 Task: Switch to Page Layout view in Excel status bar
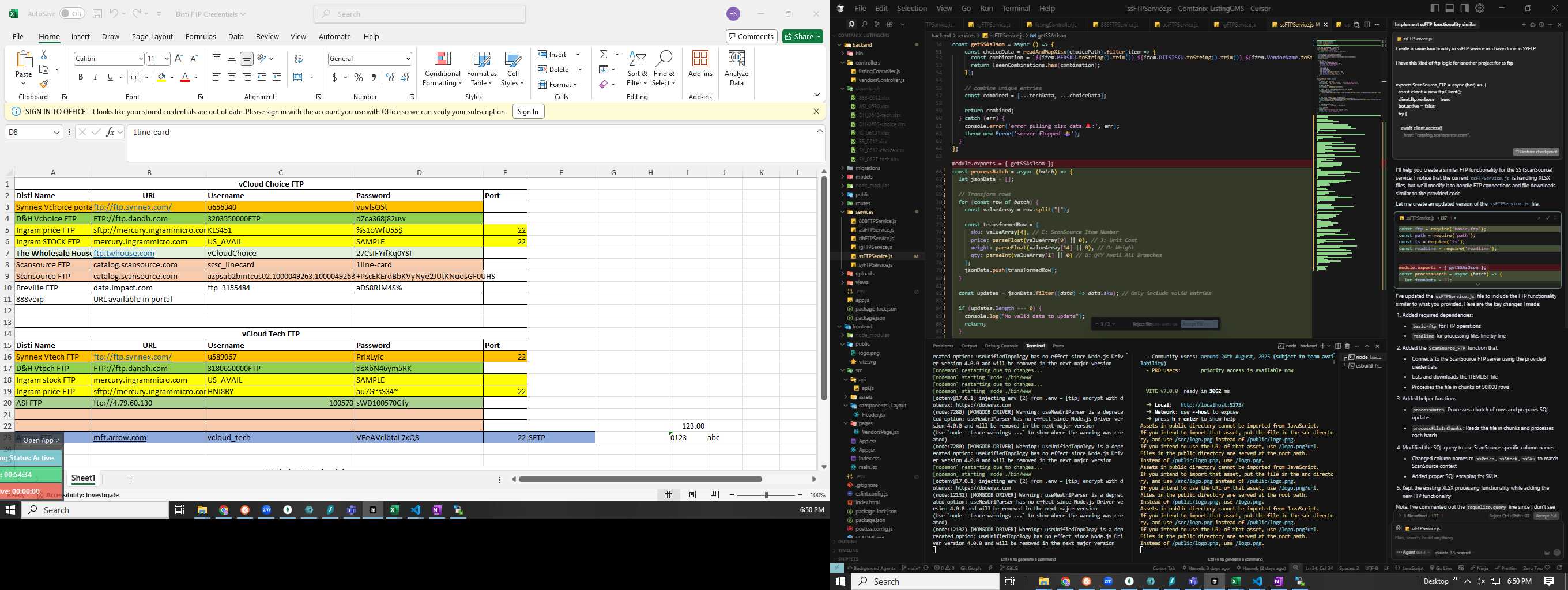[x=692, y=494]
